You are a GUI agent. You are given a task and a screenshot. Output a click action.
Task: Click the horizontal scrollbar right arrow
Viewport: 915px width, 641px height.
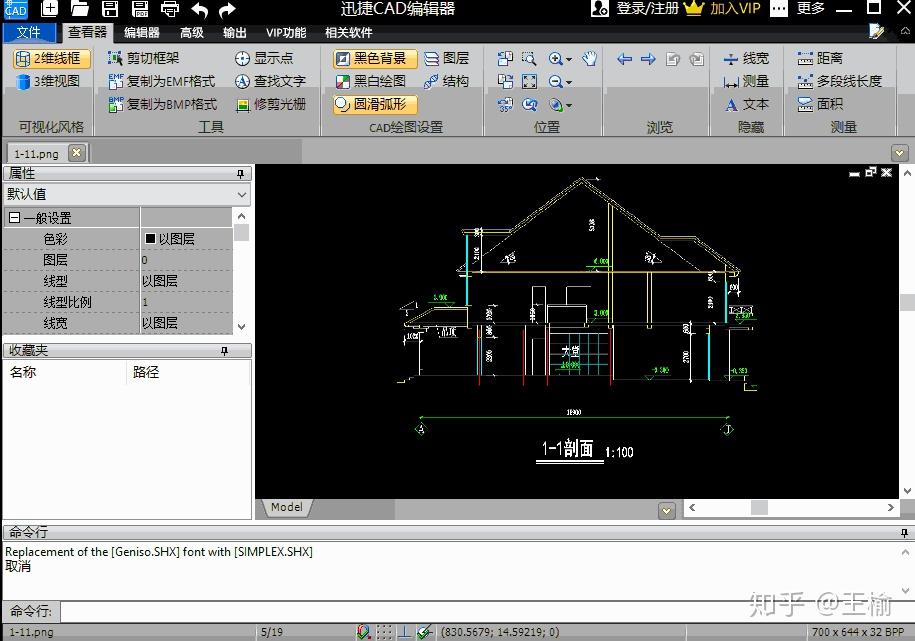(890, 507)
